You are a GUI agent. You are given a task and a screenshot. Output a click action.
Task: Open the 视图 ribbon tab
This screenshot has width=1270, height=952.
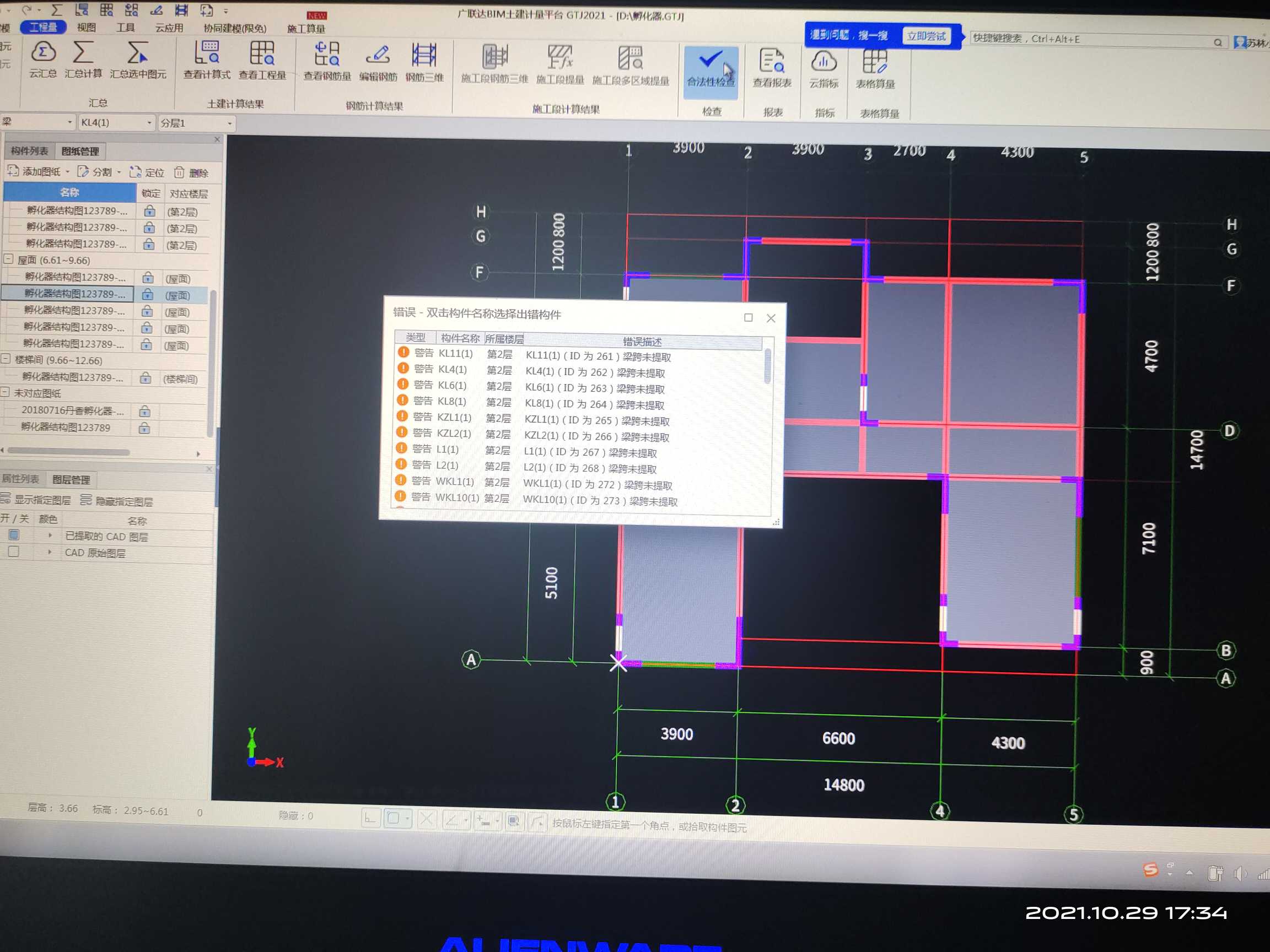coord(86,27)
